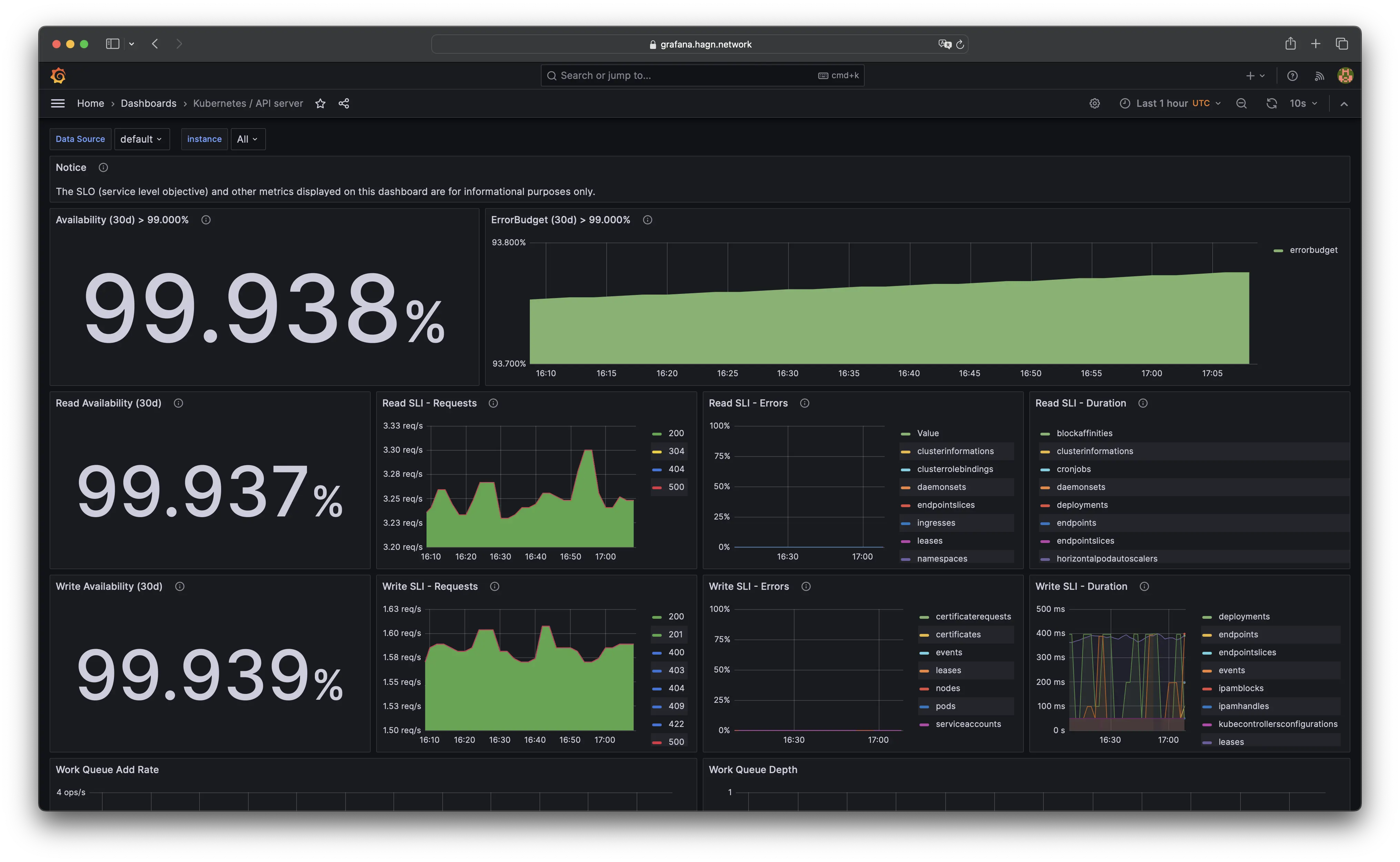Open dashboard settings gear
This screenshot has height=862, width=1400.
pyautogui.click(x=1094, y=103)
